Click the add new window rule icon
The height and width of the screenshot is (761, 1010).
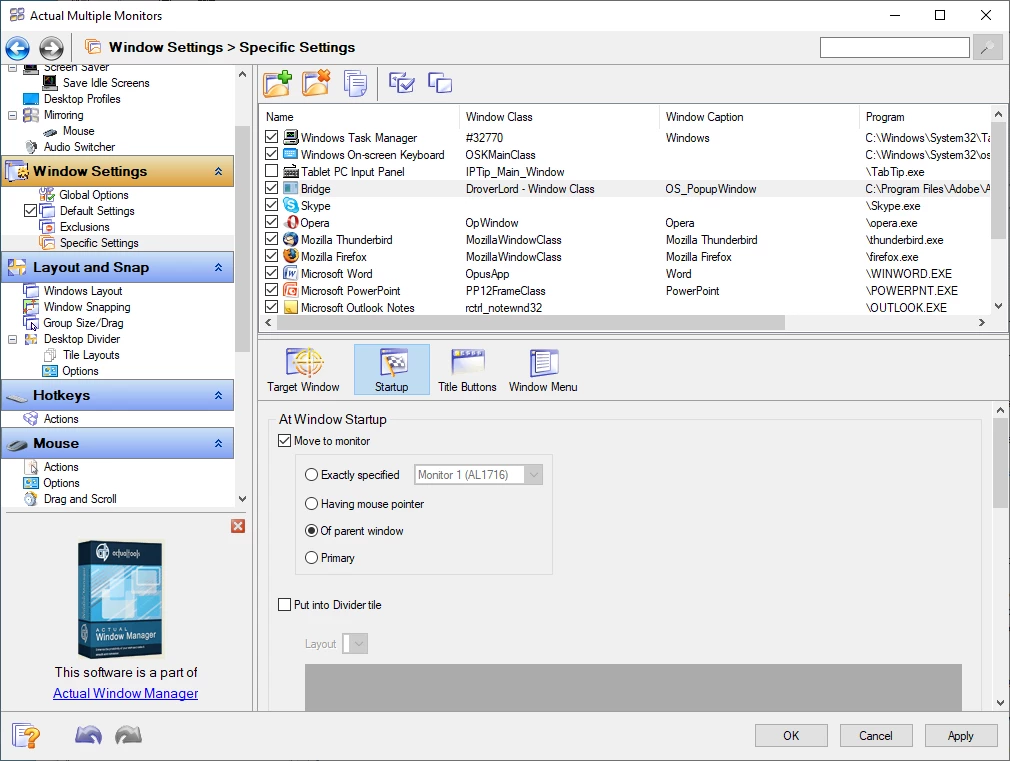[278, 83]
